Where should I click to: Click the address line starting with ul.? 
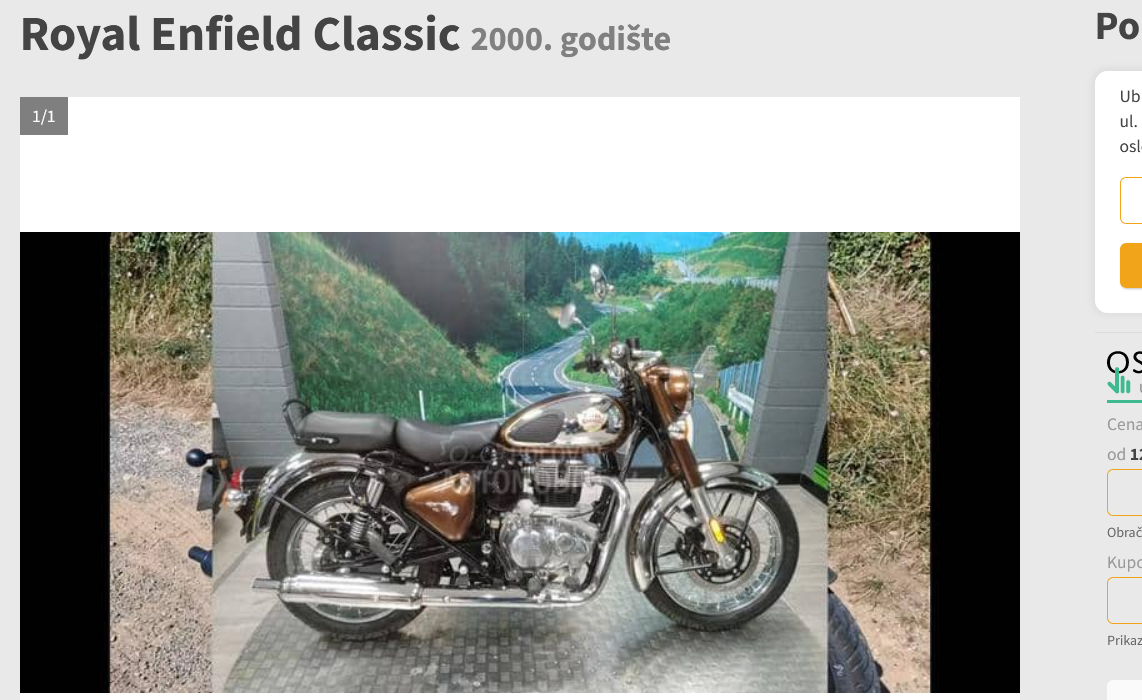coord(1130,121)
